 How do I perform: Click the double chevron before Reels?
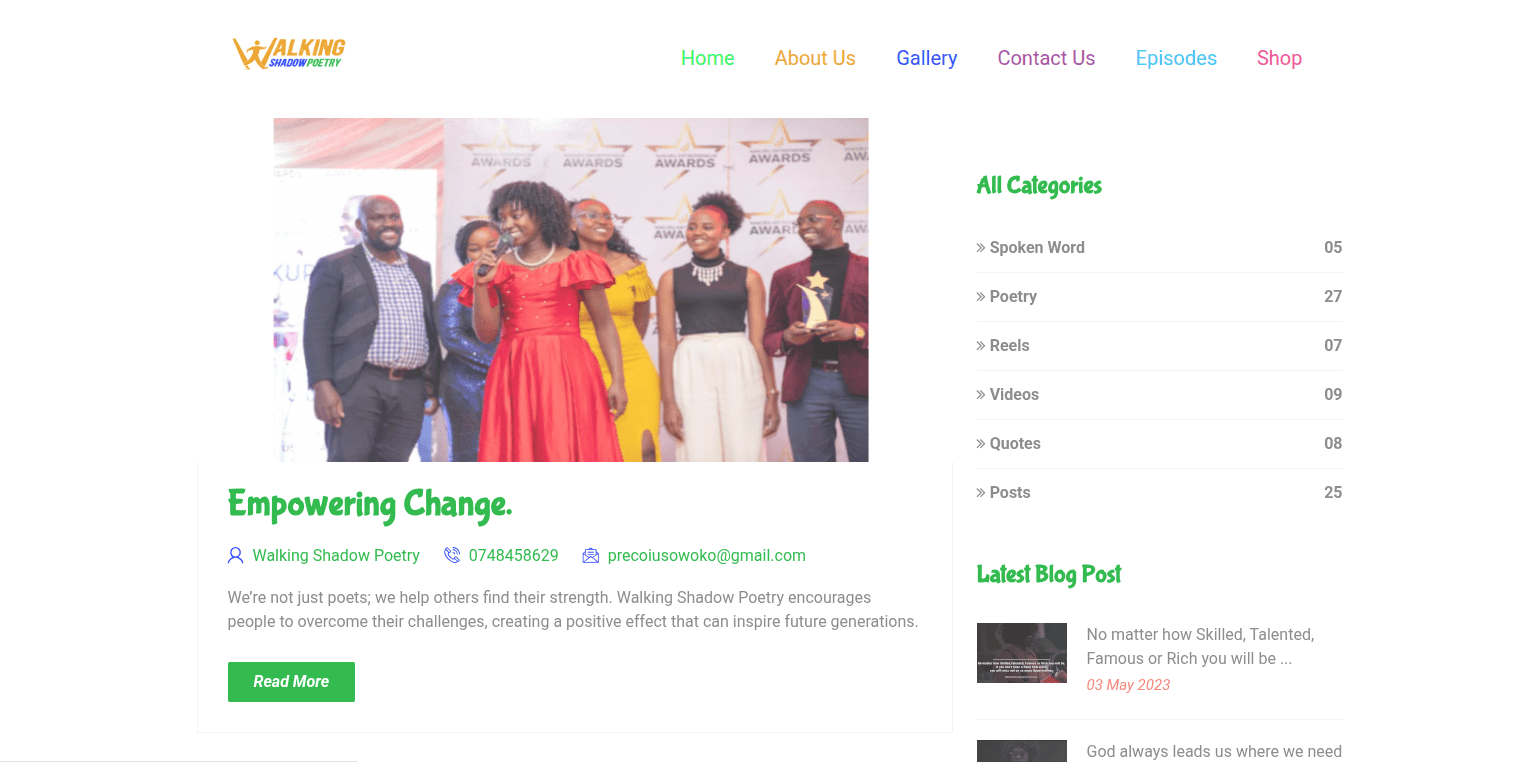981,346
